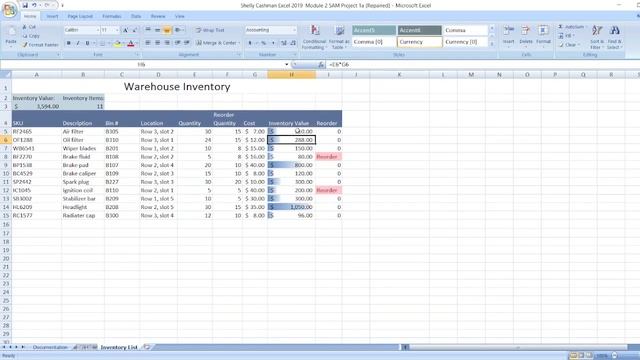Open the Accounting number format dropdown
Viewport: 640px width, 360px height.
pos(294,30)
